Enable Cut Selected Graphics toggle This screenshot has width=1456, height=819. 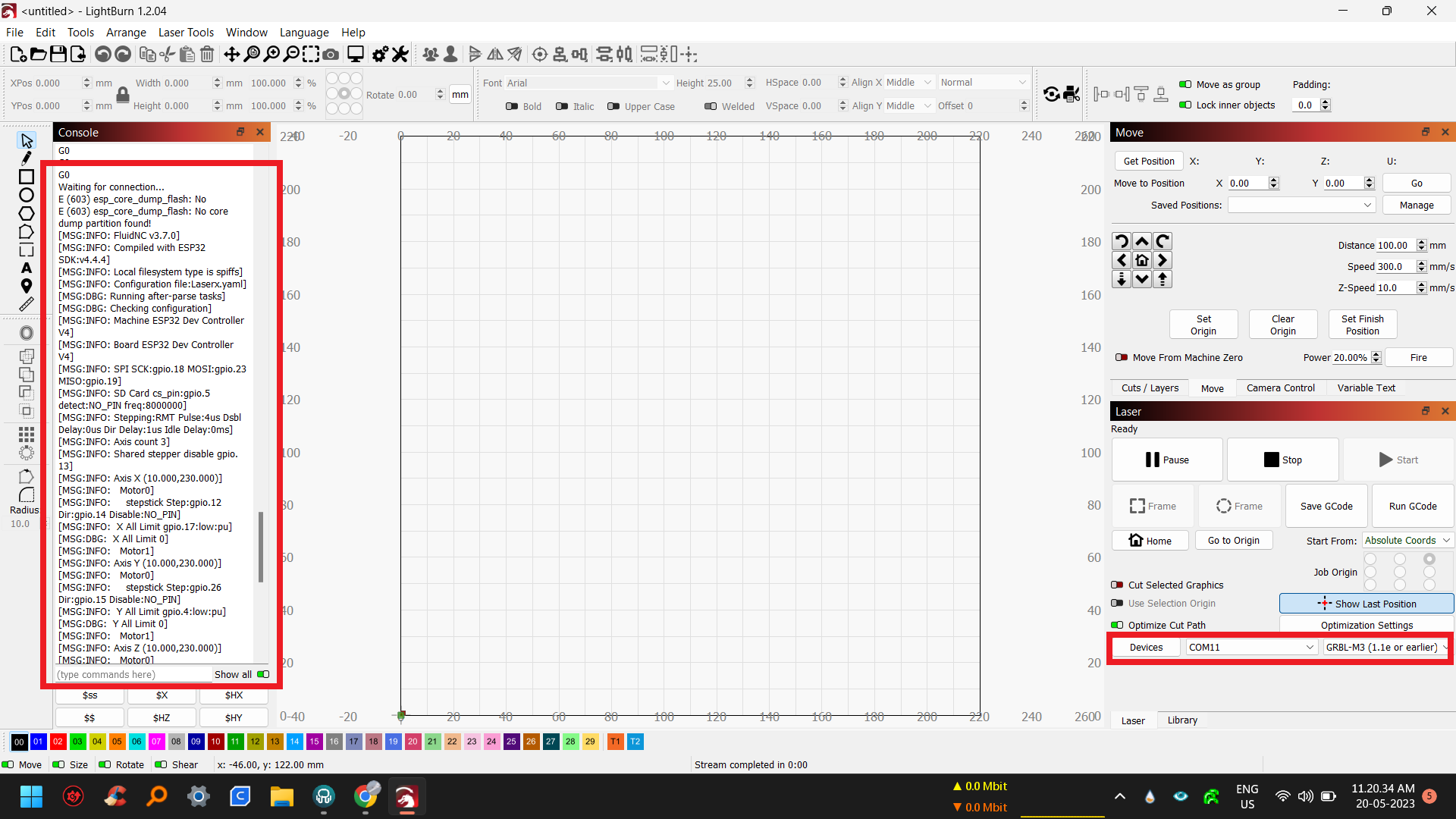pyautogui.click(x=1117, y=585)
